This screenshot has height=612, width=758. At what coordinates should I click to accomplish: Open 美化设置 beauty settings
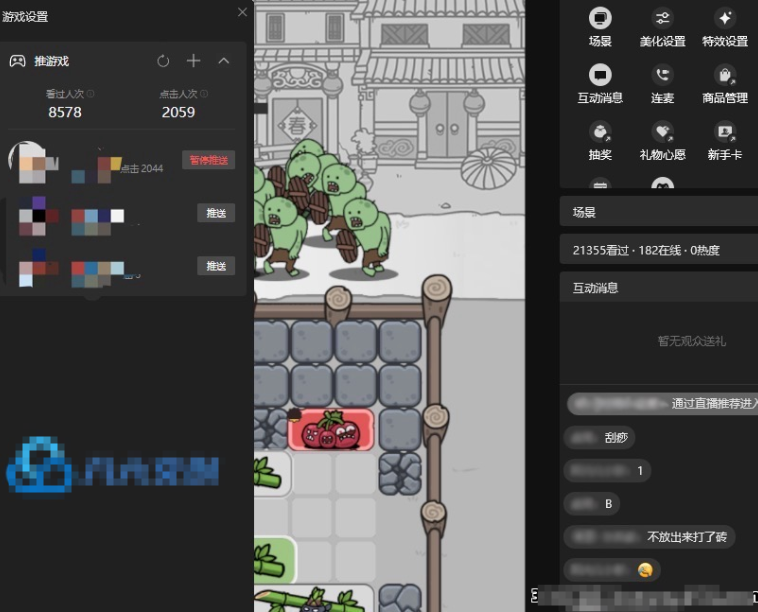662,19
